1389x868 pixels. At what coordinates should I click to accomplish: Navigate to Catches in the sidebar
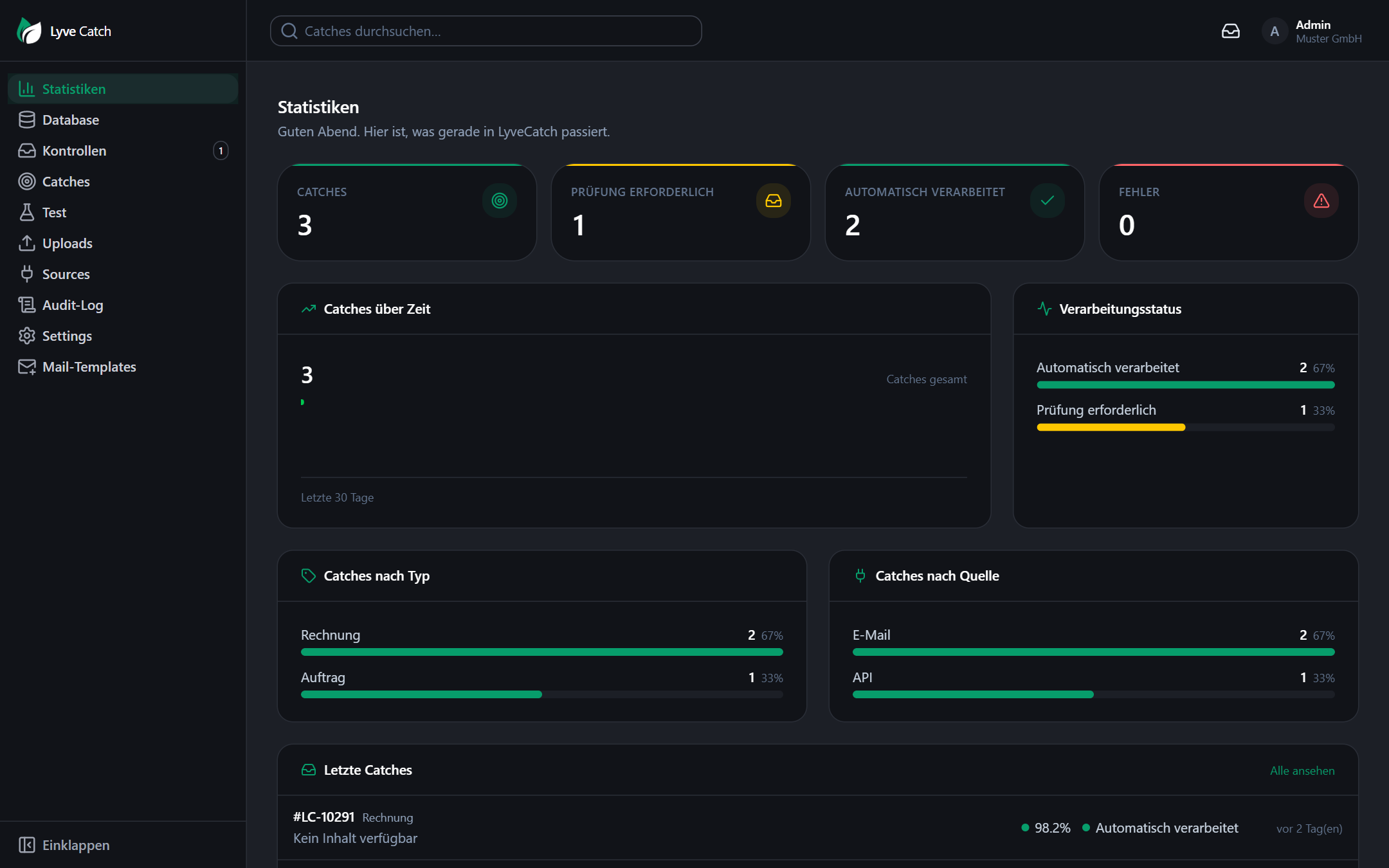coord(123,181)
